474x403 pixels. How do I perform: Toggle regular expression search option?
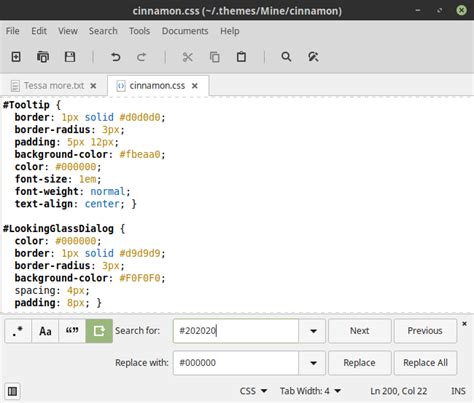tap(18, 331)
